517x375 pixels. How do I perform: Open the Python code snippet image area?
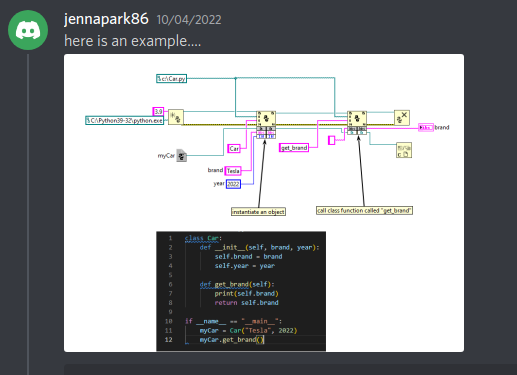[241, 291]
